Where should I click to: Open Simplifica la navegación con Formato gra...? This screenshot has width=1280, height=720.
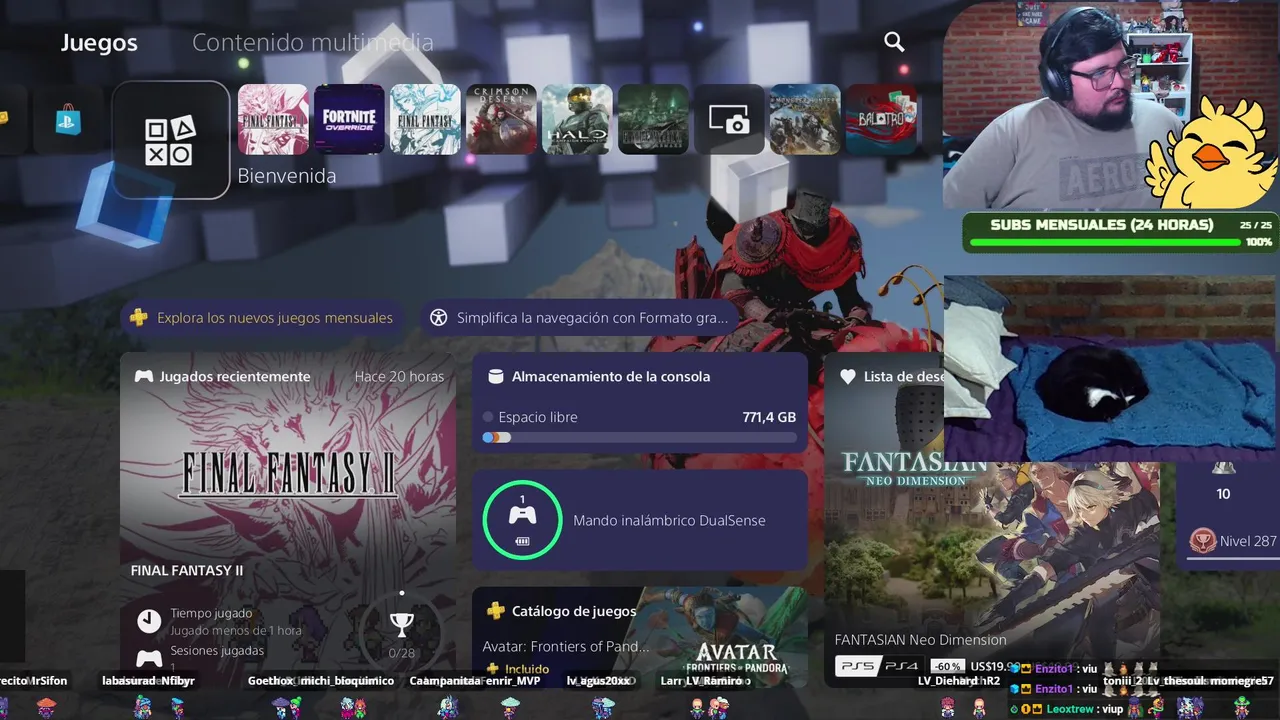coord(580,318)
